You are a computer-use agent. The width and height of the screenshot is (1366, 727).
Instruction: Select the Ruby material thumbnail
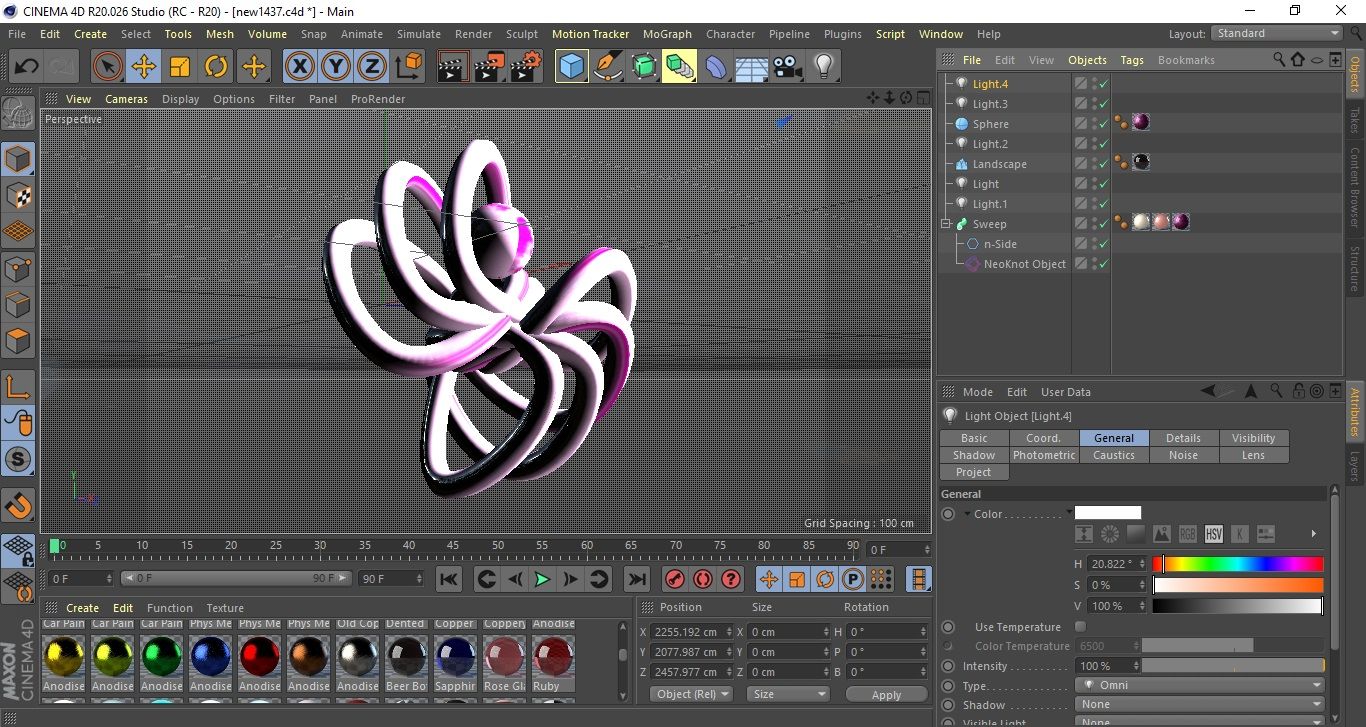(553, 656)
